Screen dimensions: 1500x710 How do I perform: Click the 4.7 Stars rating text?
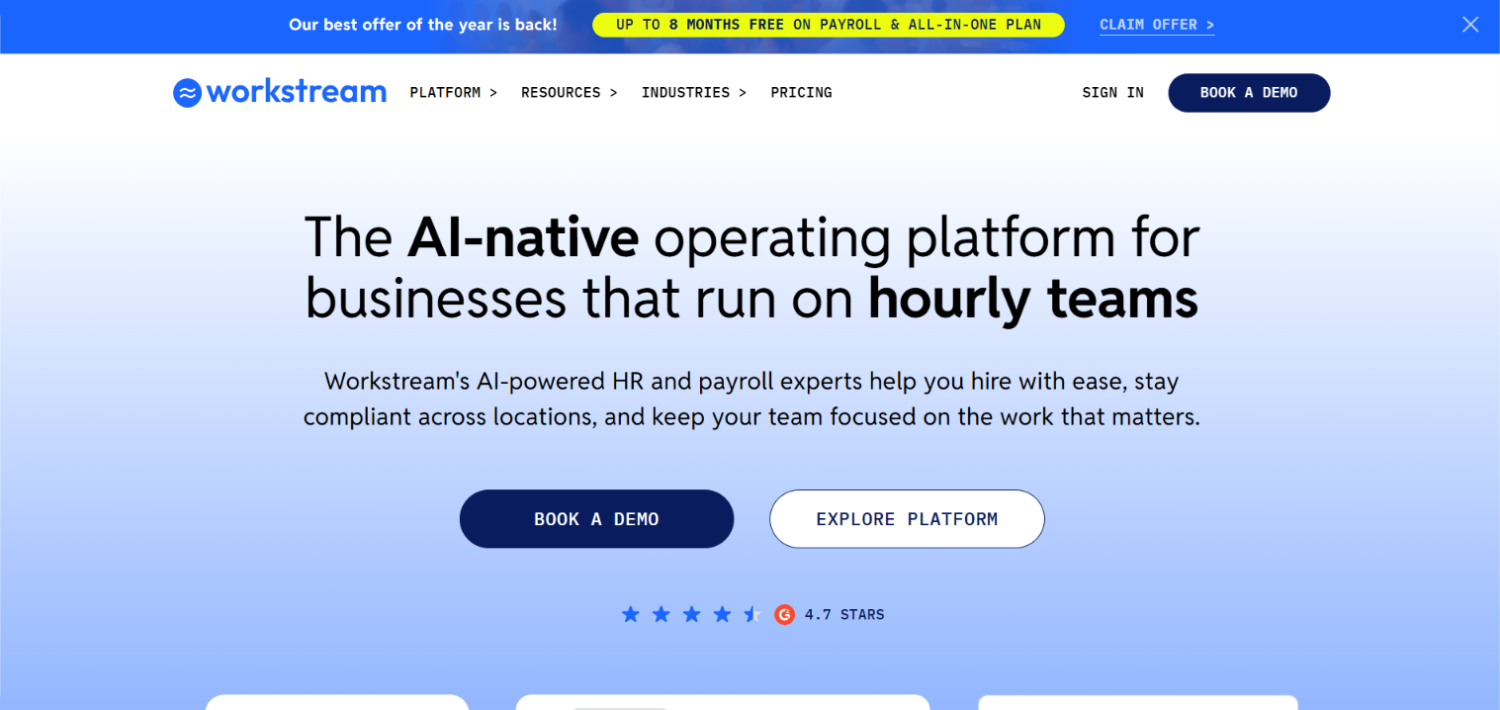[x=845, y=615]
